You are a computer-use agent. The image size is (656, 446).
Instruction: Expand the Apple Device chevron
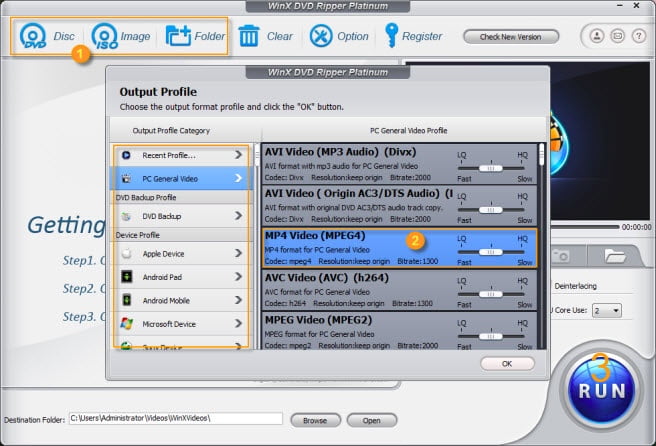(238, 253)
